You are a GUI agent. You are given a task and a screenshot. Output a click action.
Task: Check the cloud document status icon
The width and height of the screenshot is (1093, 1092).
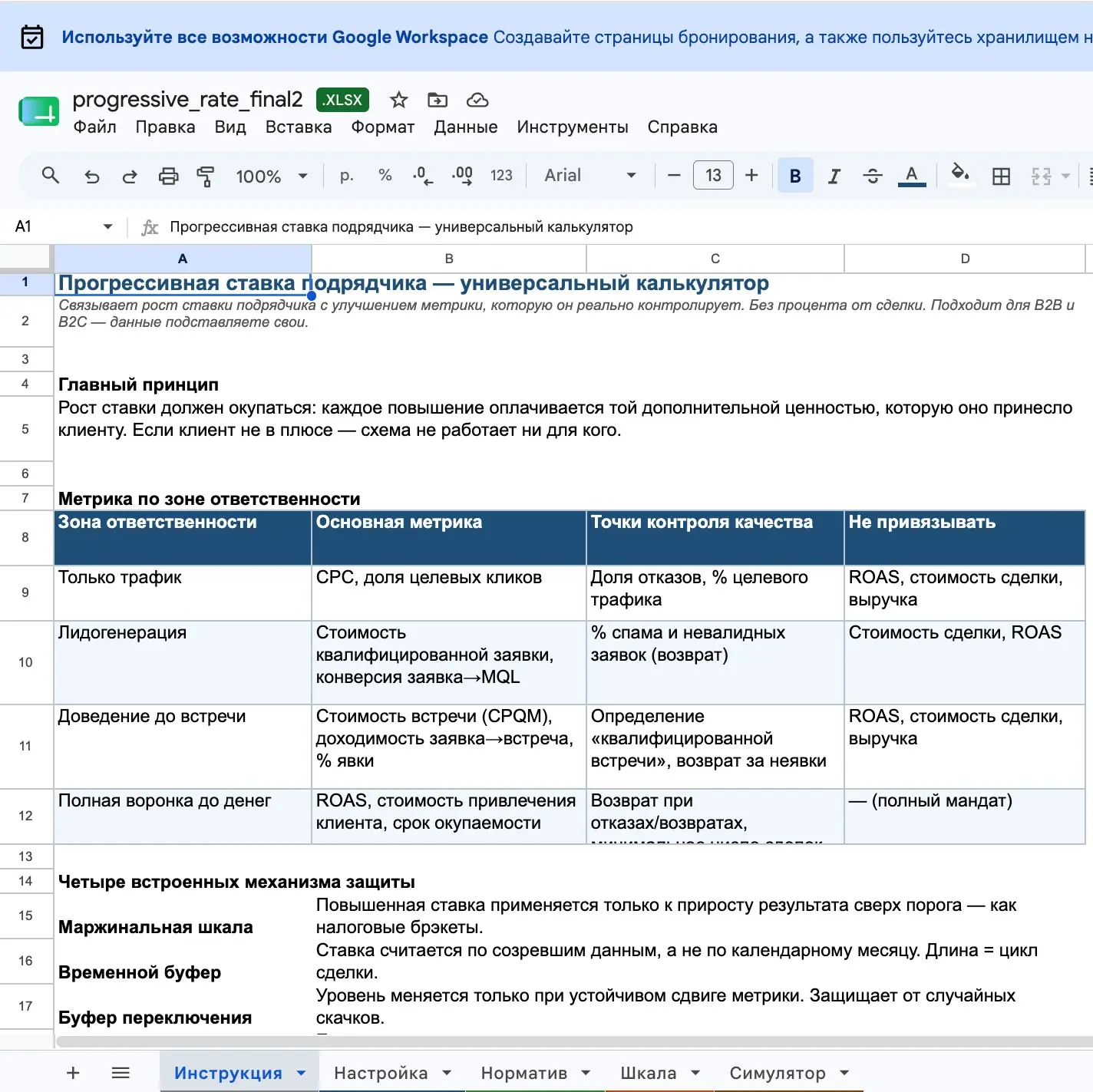[477, 100]
